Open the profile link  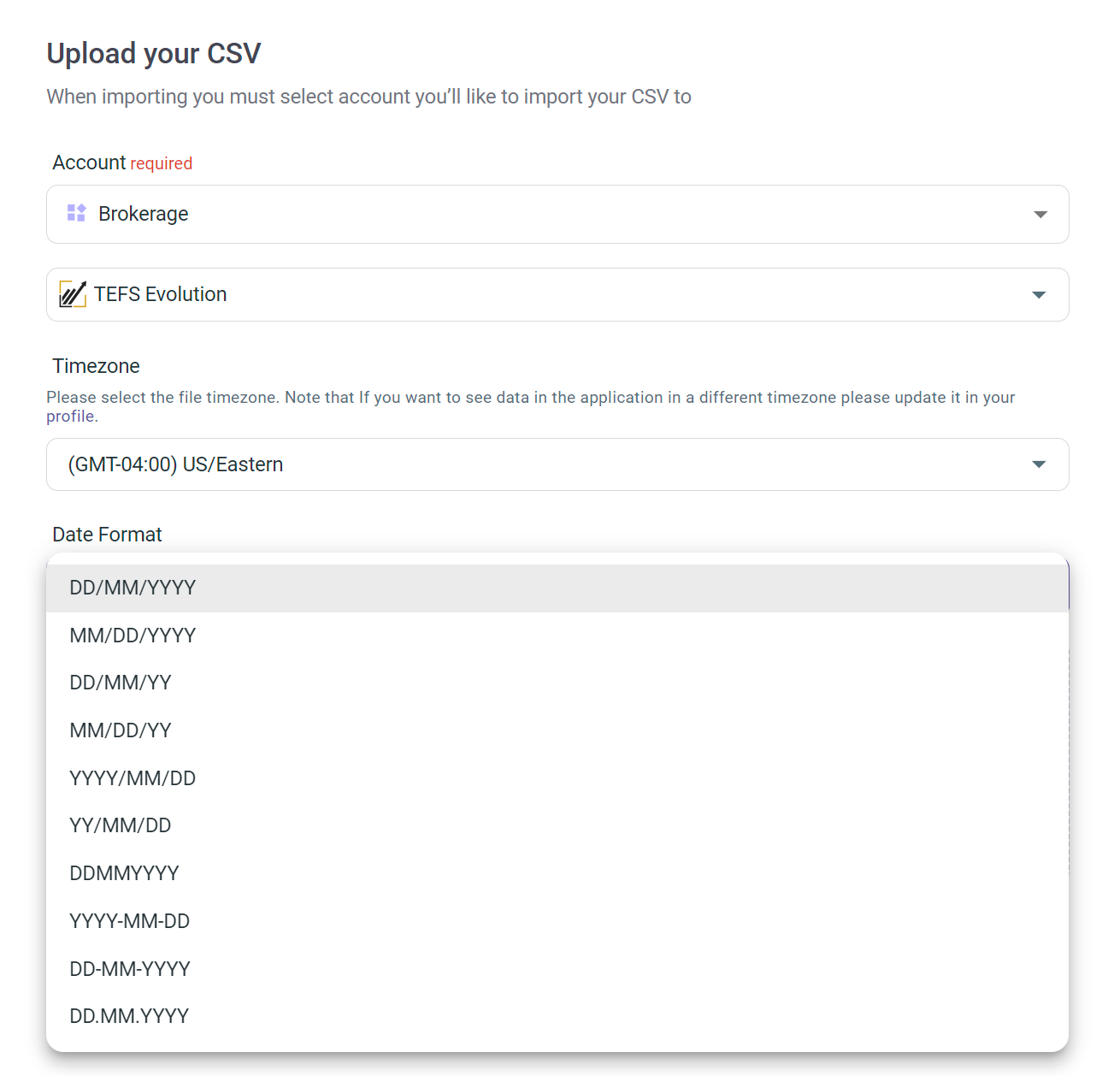[x=70, y=417]
